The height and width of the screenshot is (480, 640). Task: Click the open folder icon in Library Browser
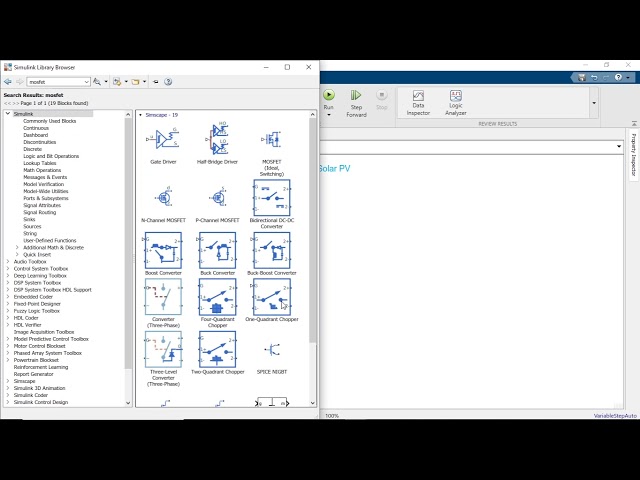pos(136,82)
